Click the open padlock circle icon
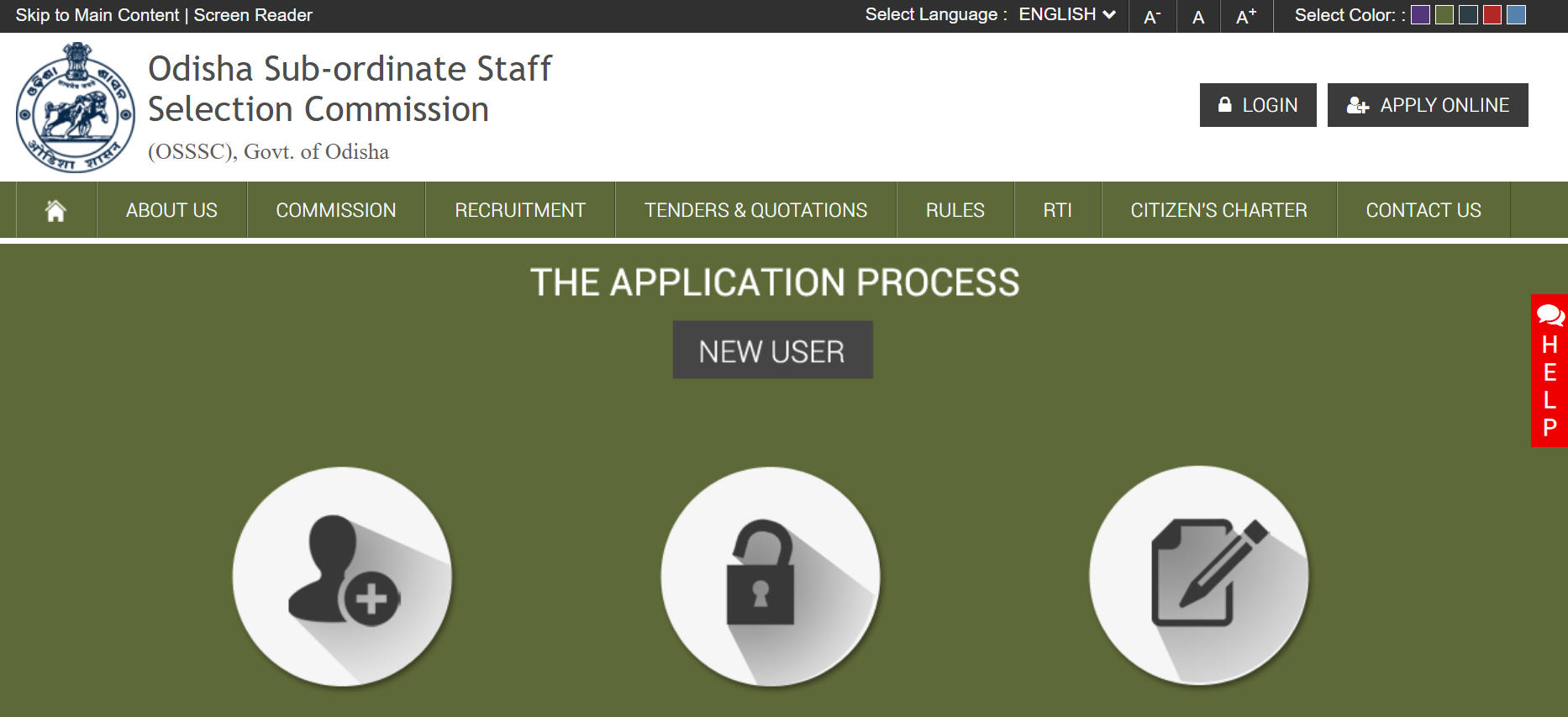Viewport: 1568px width, 717px height. pos(771,577)
